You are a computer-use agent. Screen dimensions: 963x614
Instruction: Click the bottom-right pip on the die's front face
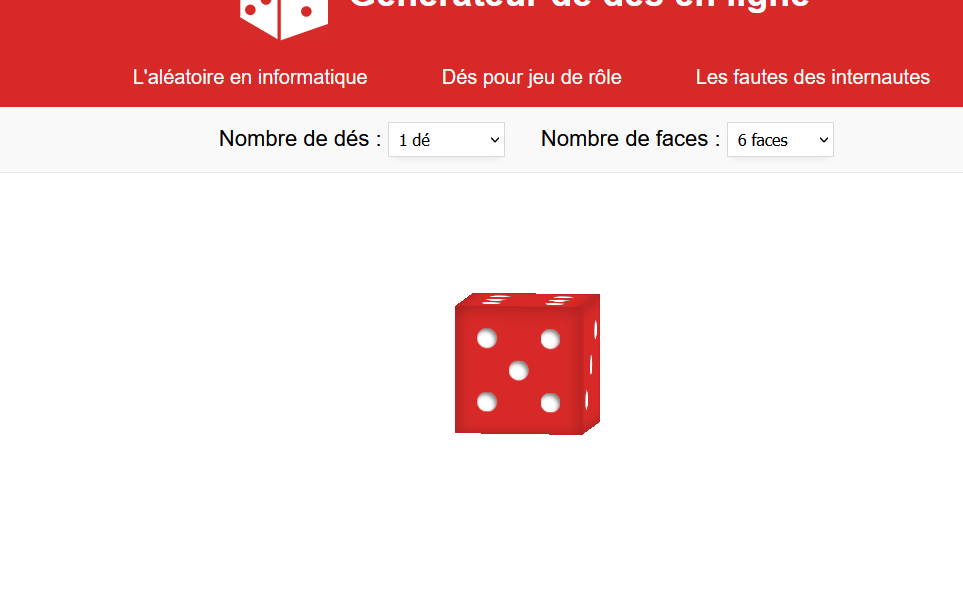tap(550, 403)
